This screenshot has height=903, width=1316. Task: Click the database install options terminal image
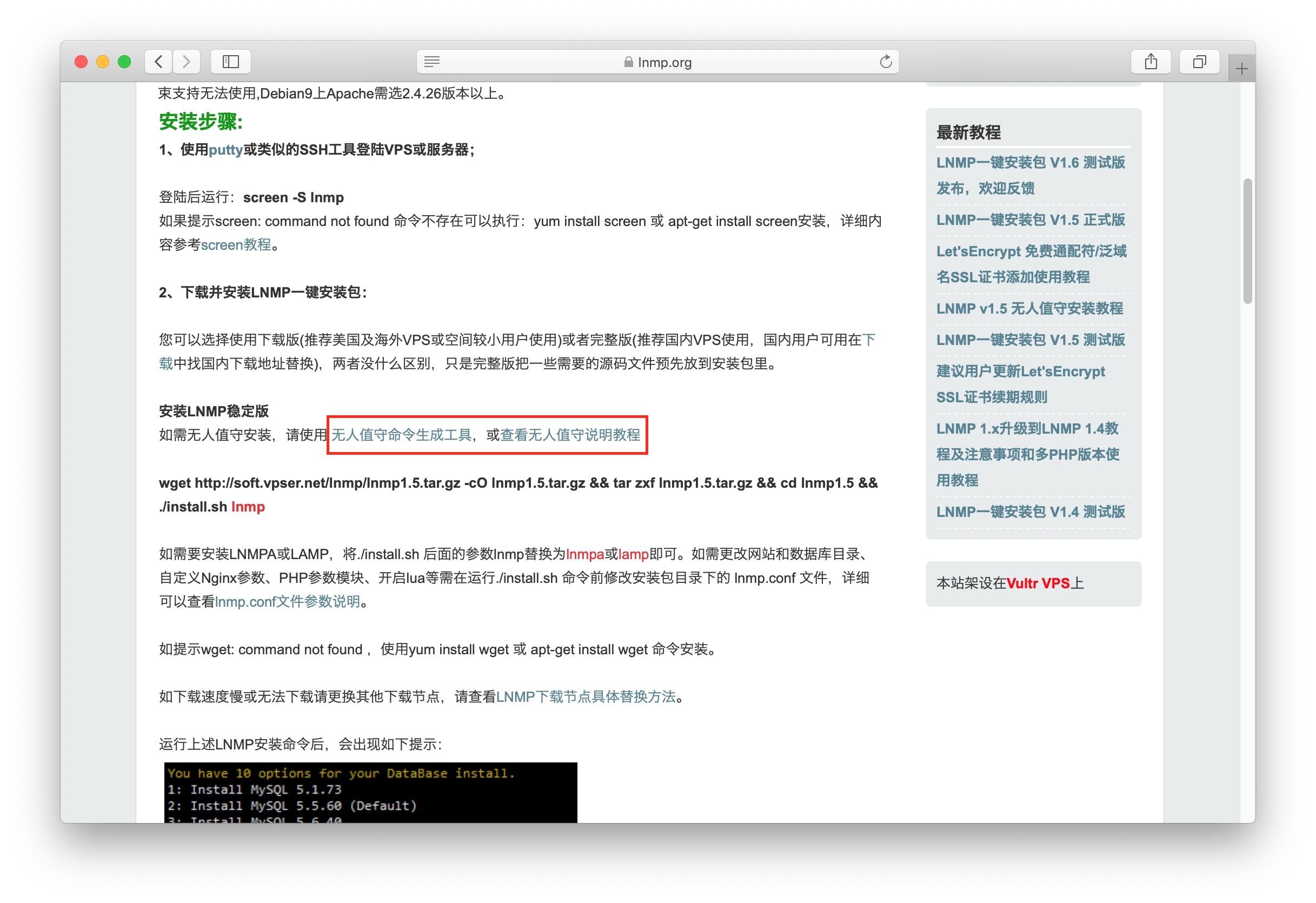[370, 792]
